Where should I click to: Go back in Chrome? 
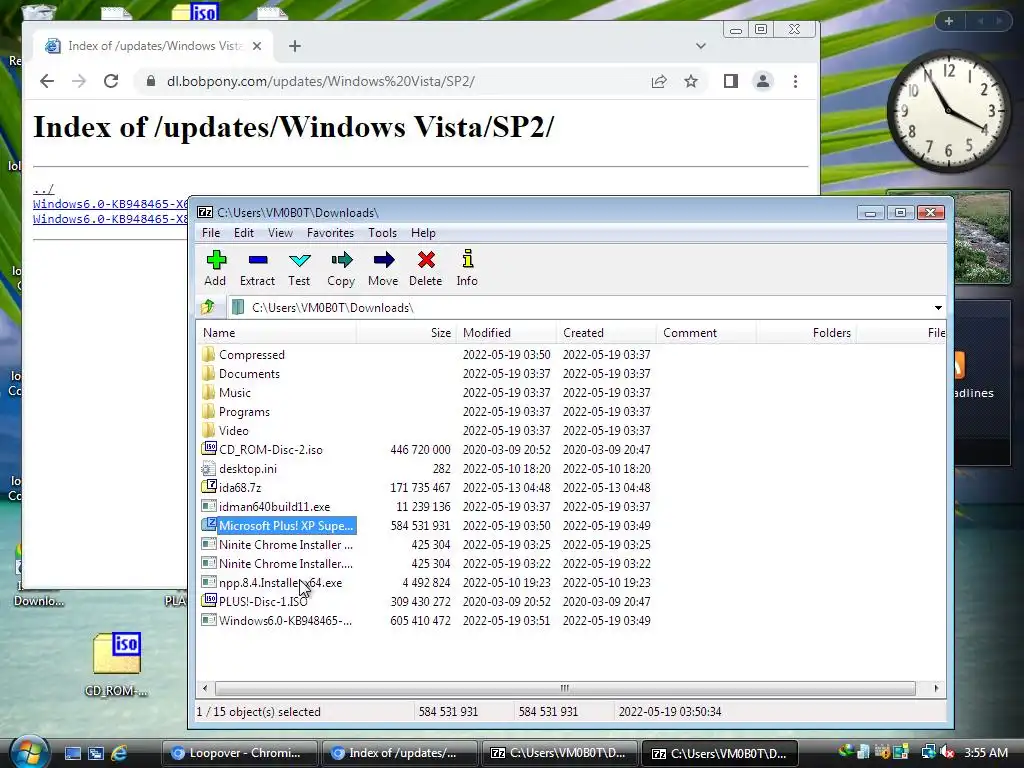tap(47, 81)
